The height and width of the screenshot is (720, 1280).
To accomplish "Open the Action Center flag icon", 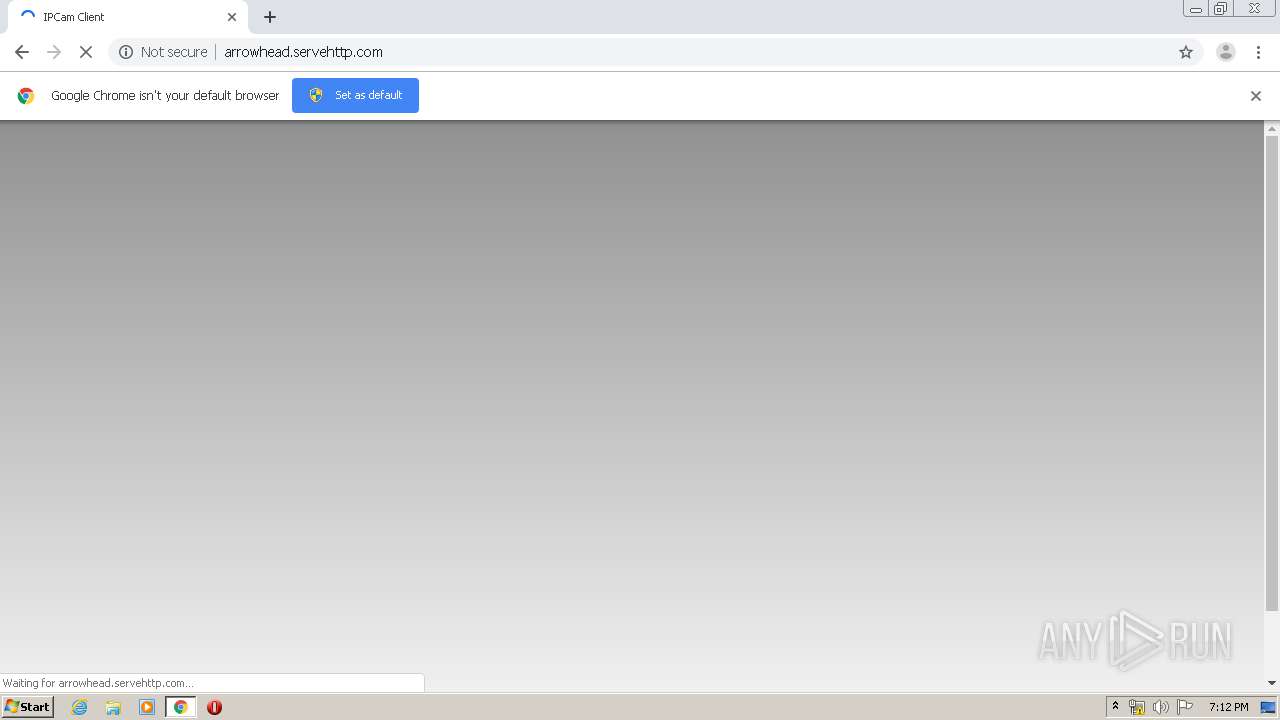I will [1185, 707].
